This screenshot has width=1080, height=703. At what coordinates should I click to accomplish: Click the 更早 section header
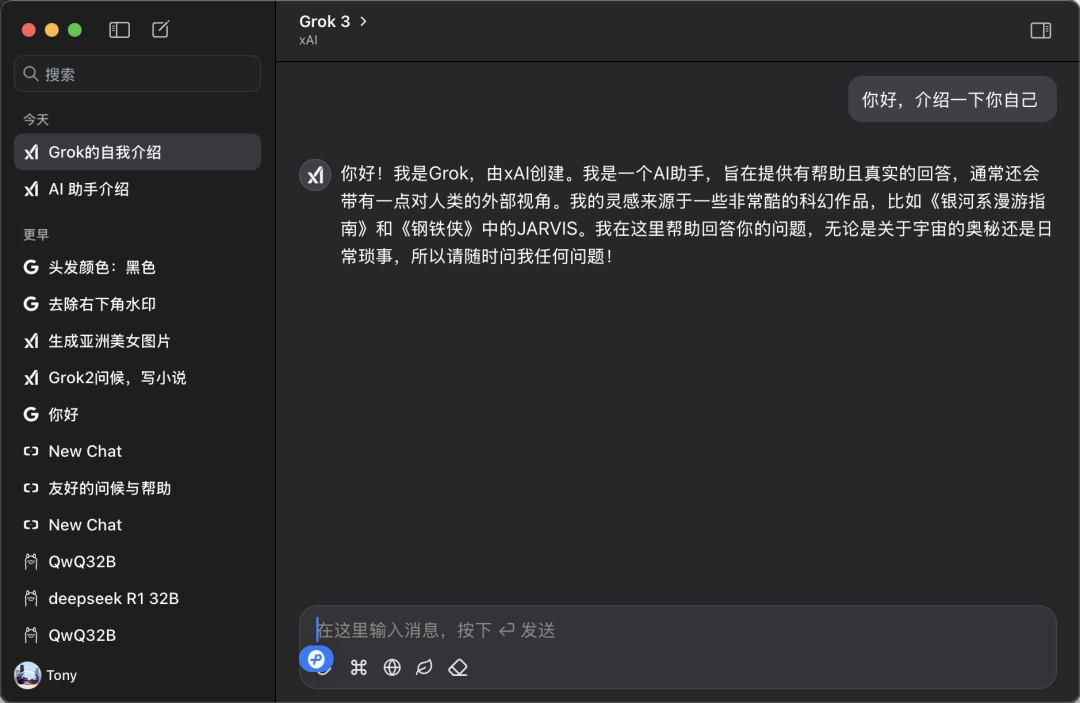[36, 235]
